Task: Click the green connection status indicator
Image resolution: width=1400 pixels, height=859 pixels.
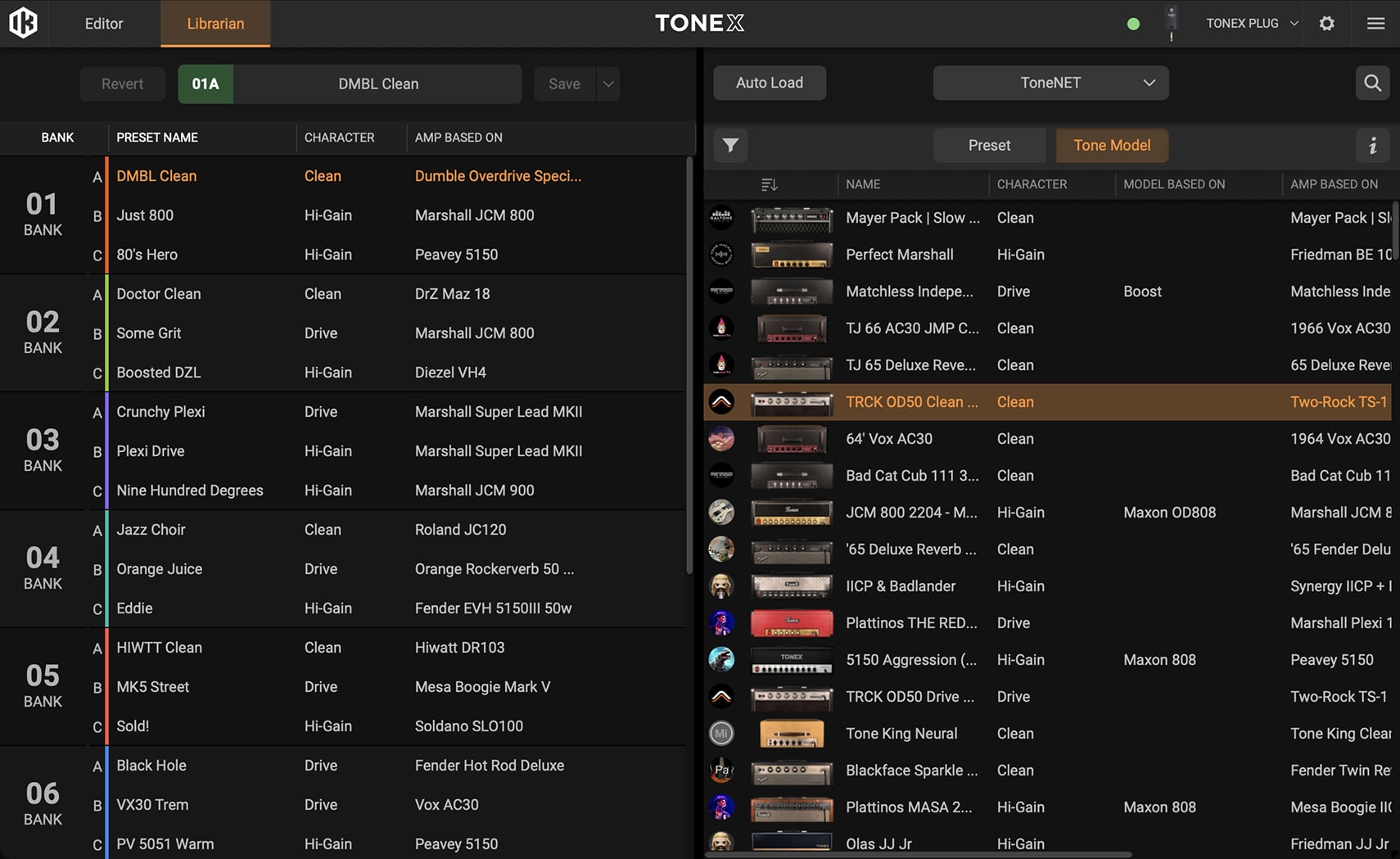Action: pyautogui.click(x=1133, y=24)
